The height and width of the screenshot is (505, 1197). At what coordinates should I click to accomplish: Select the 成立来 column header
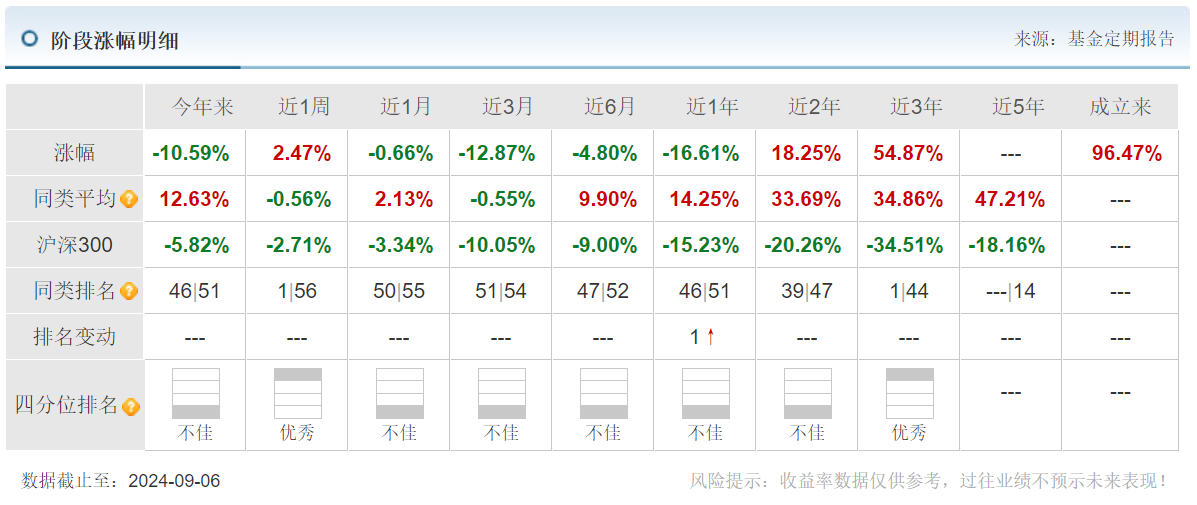1120,107
